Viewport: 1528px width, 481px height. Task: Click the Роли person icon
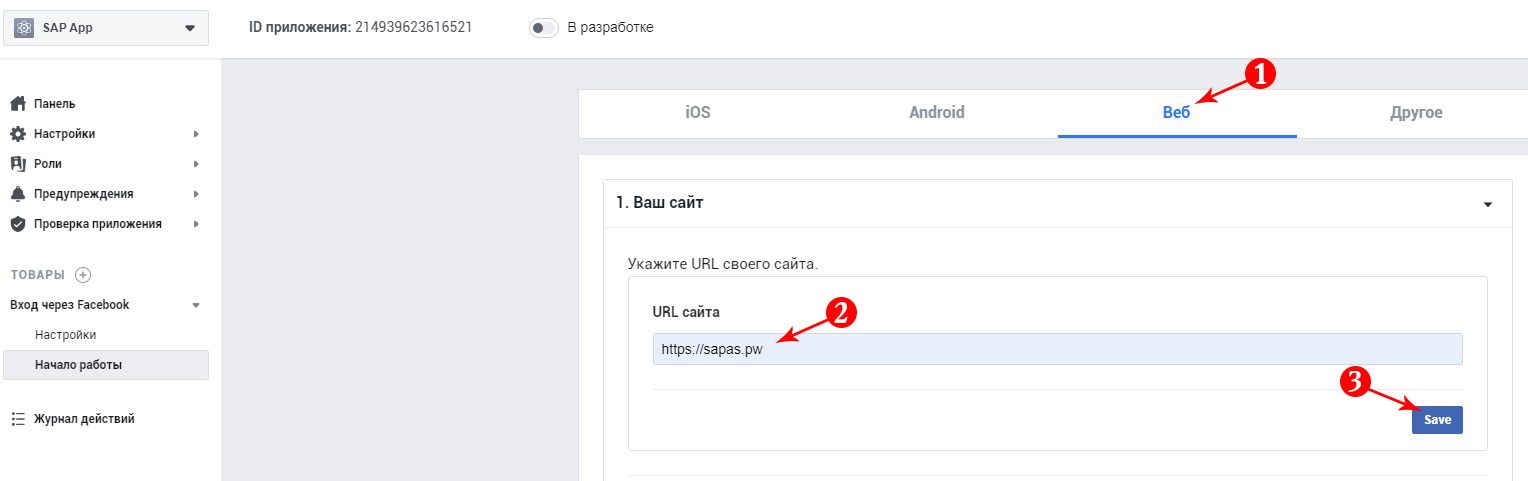pyautogui.click(x=17, y=164)
